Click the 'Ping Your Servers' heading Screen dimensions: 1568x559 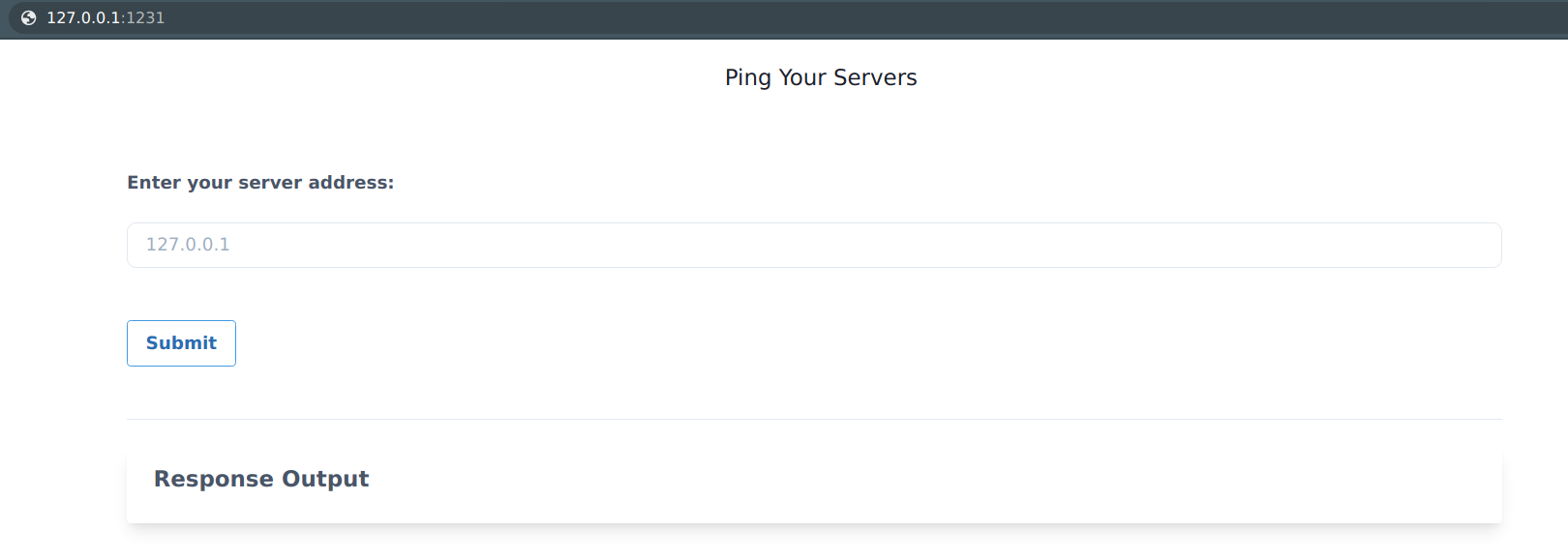[821, 77]
